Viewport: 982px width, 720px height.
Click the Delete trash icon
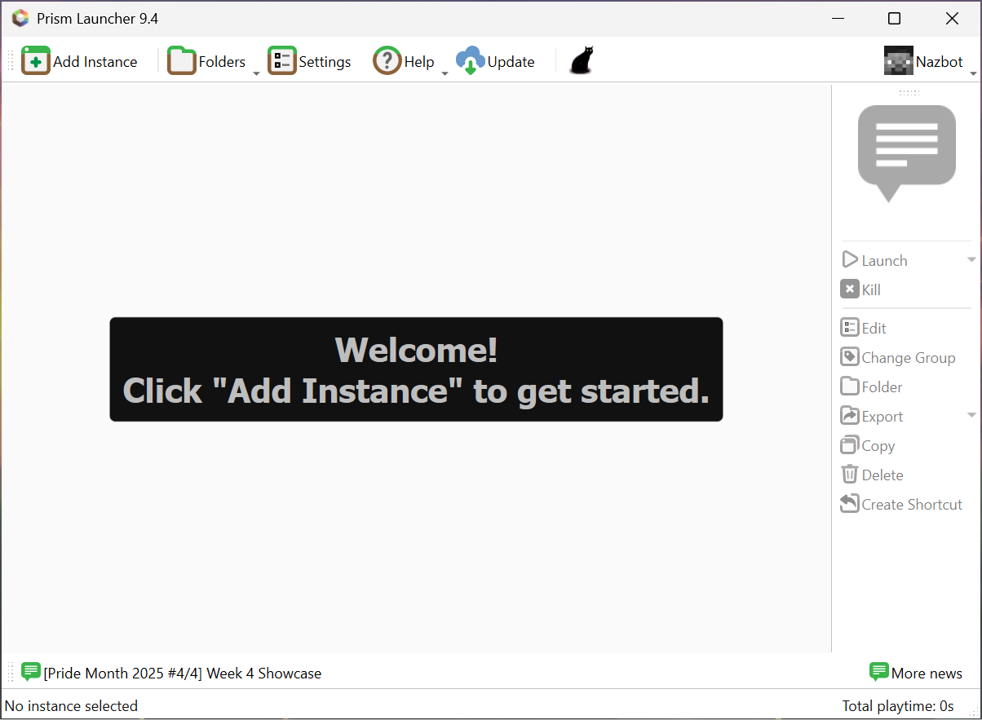point(850,475)
